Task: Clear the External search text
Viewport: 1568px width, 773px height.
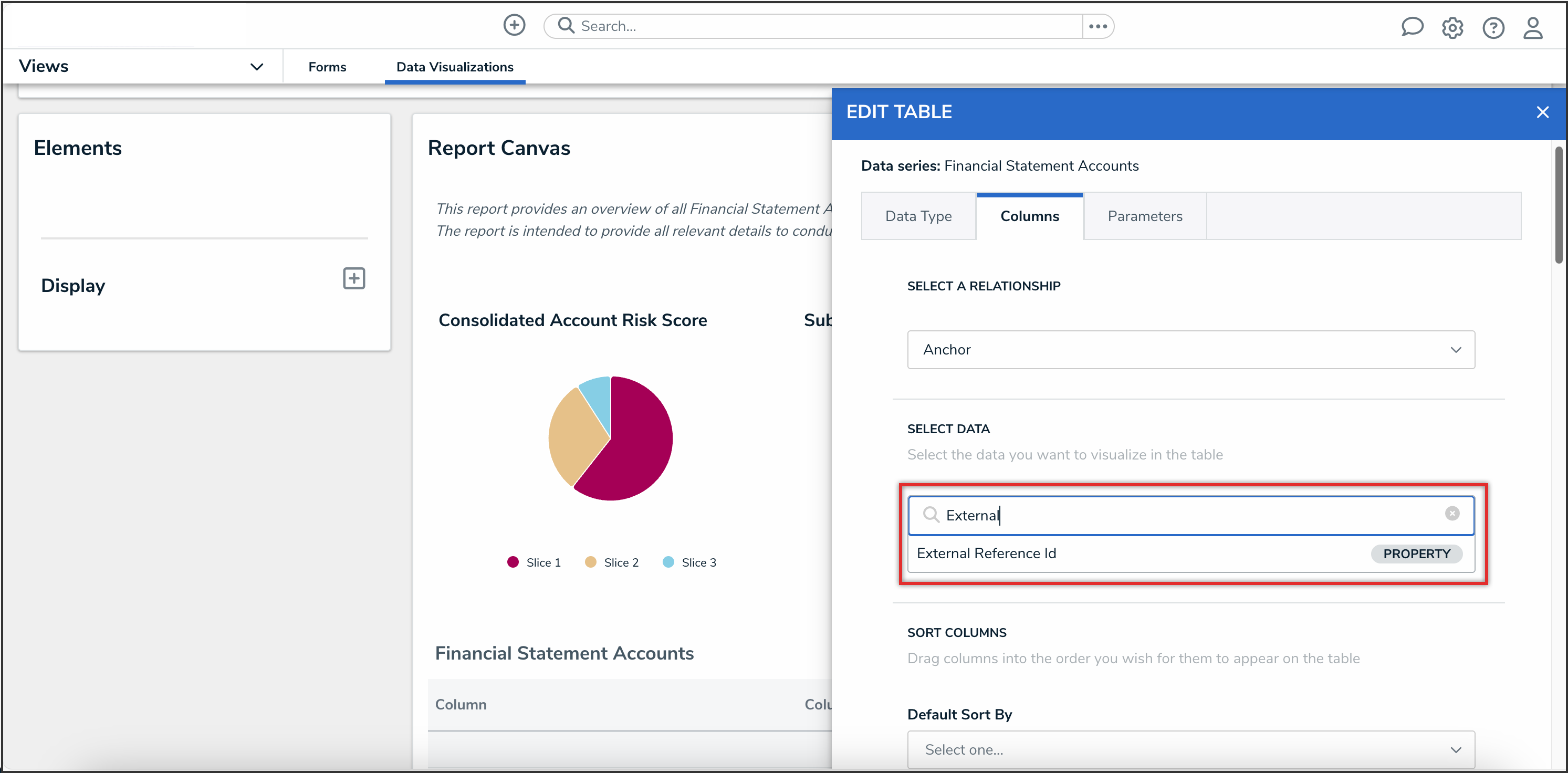Action: tap(1452, 514)
